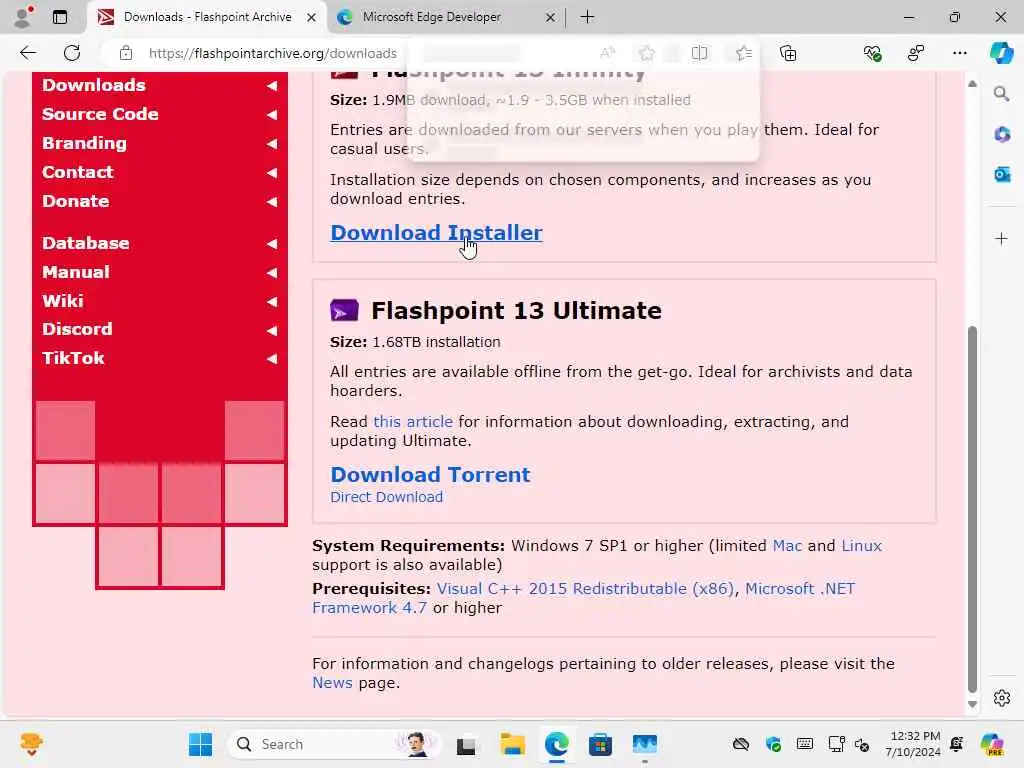Open Edge icon on taskbar
The image size is (1024, 768).
pos(556,744)
